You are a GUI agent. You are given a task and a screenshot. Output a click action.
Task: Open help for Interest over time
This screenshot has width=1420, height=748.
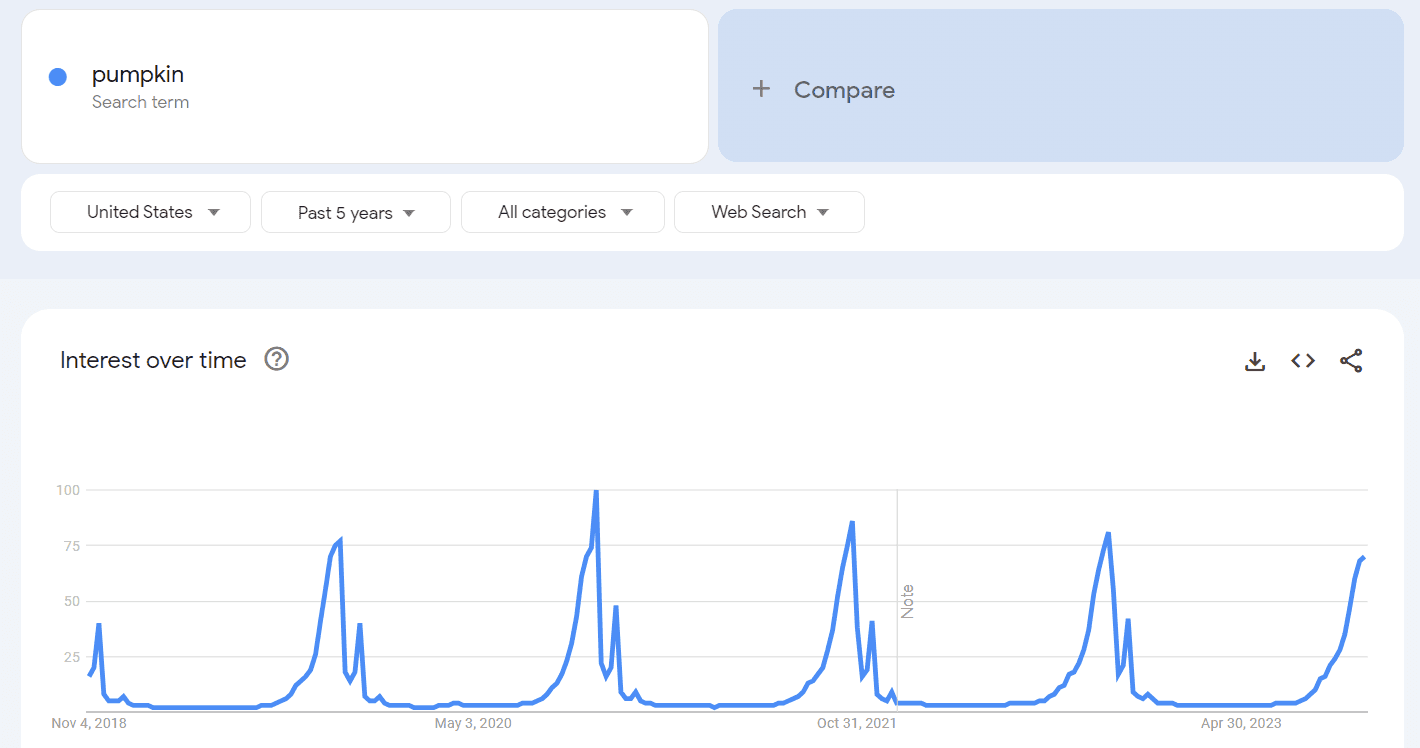tap(276, 359)
